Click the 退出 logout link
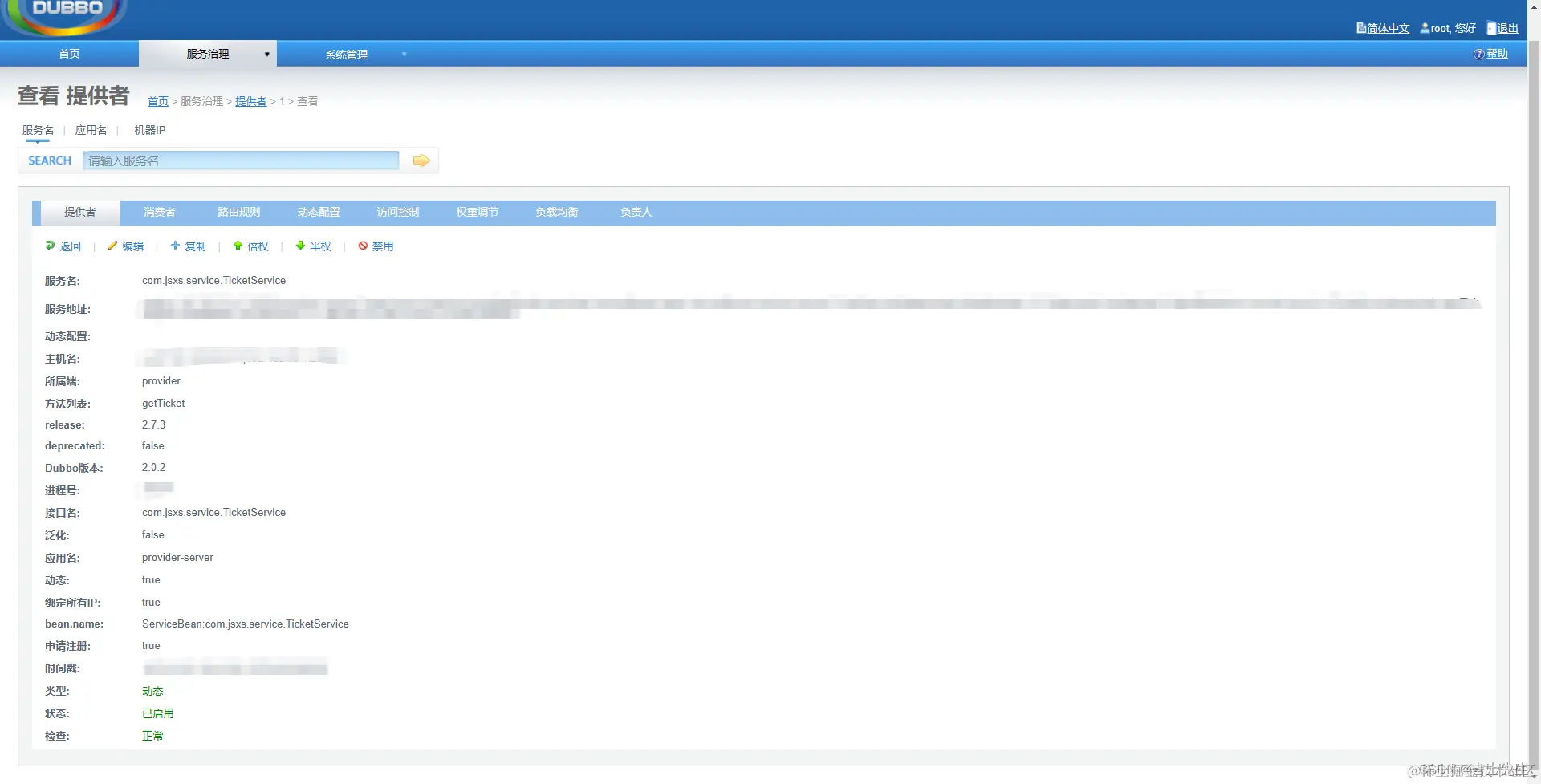1541x784 pixels. (1507, 28)
